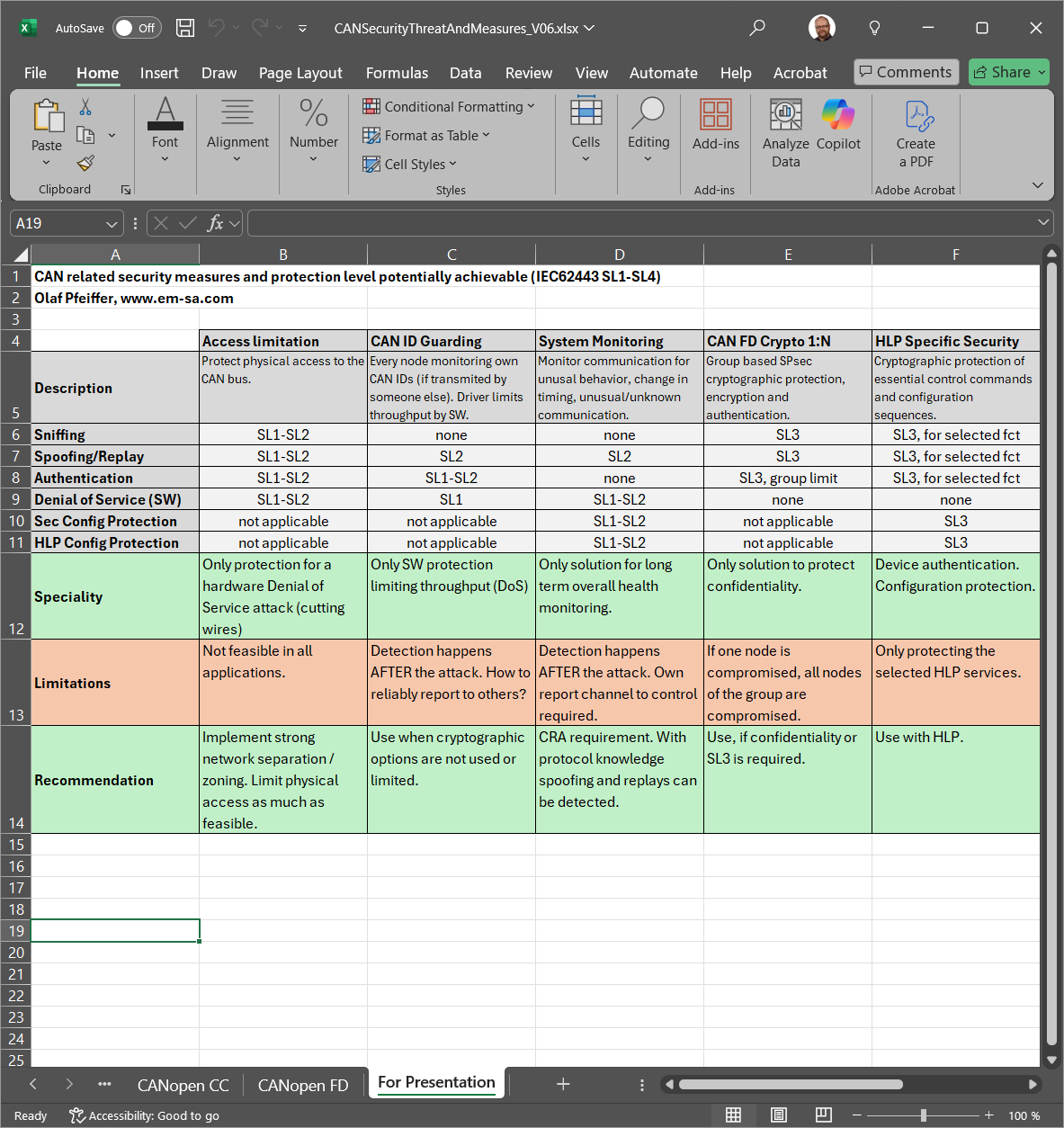Open the Formulas ribbon tab
The image size is (1064, 1128).
[397, 73]
